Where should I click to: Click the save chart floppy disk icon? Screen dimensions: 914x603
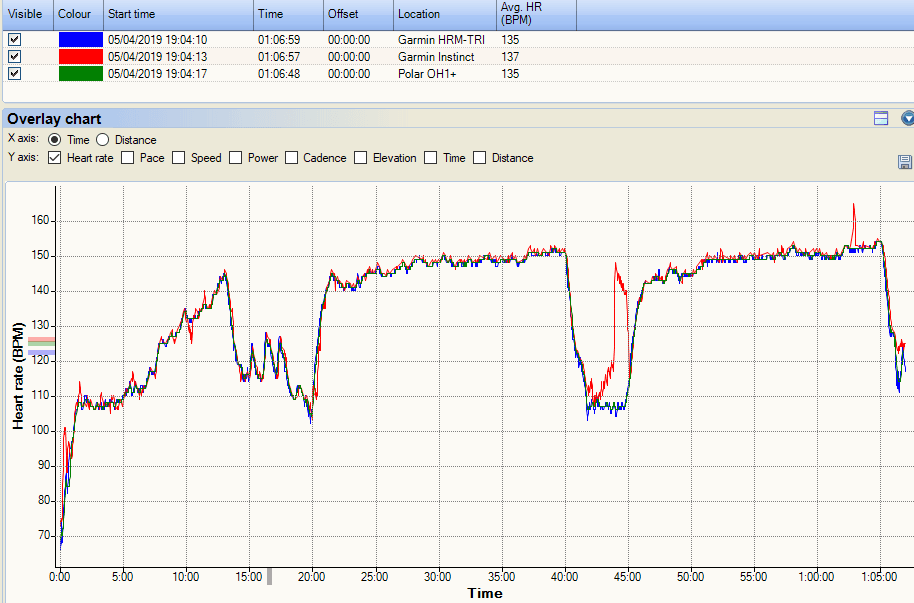(x=905, y=162)
